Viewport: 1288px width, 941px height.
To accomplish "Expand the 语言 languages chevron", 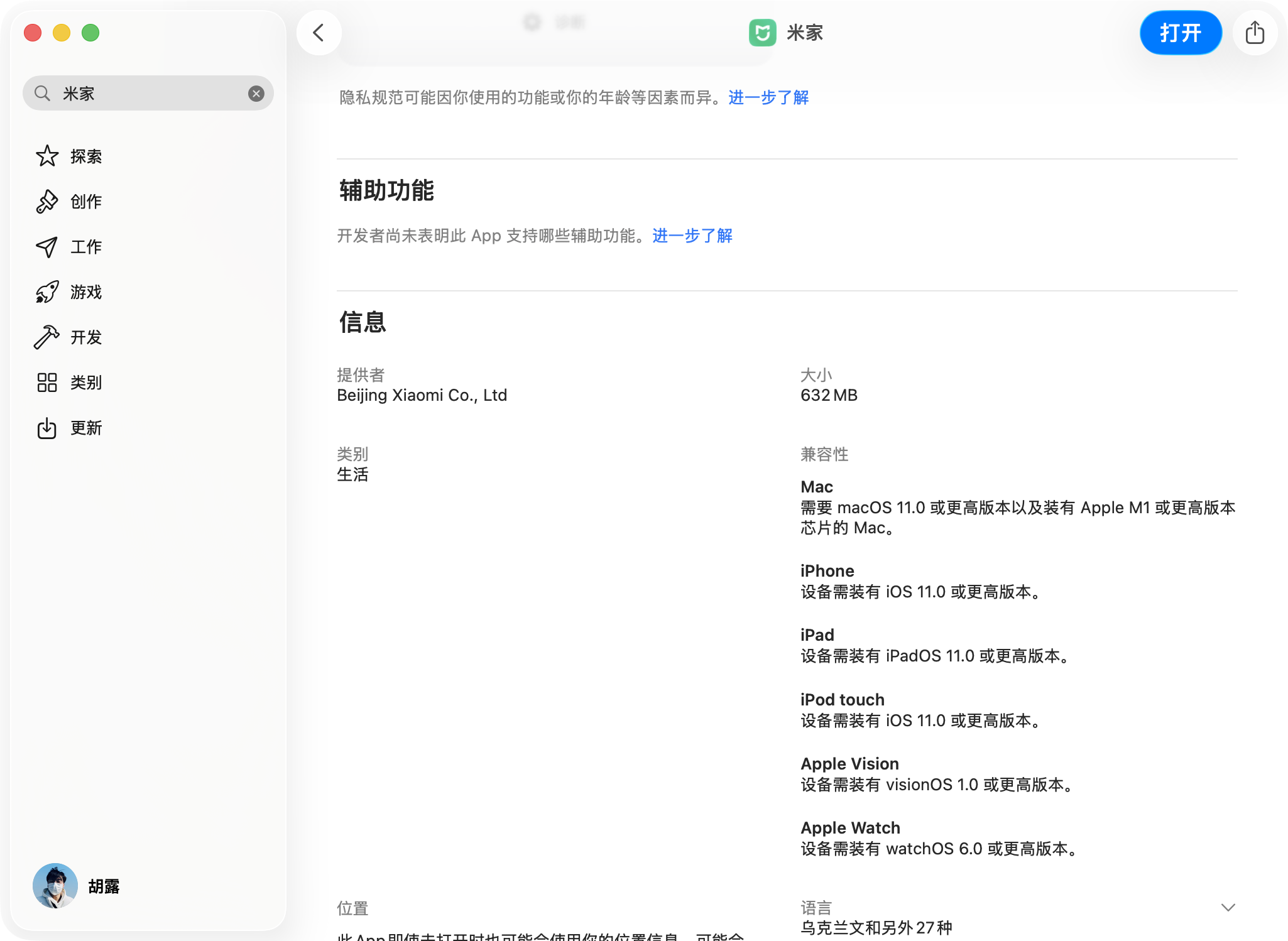I will point(1228,908).
